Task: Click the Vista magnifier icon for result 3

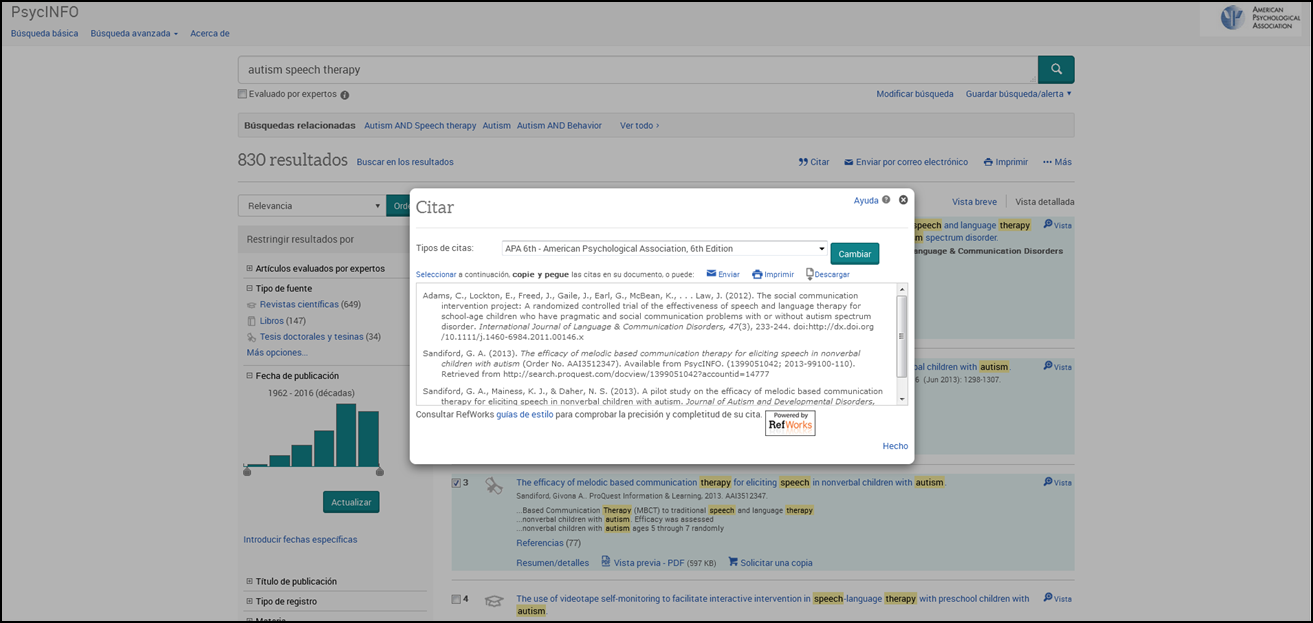Action: tap(1048, 481)
